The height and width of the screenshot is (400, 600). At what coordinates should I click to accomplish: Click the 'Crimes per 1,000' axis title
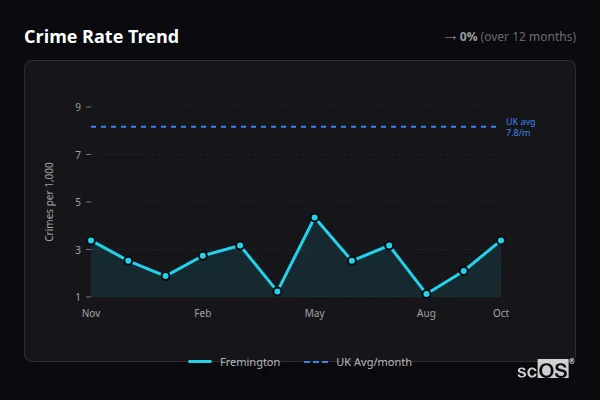click(x=49, y=202)
